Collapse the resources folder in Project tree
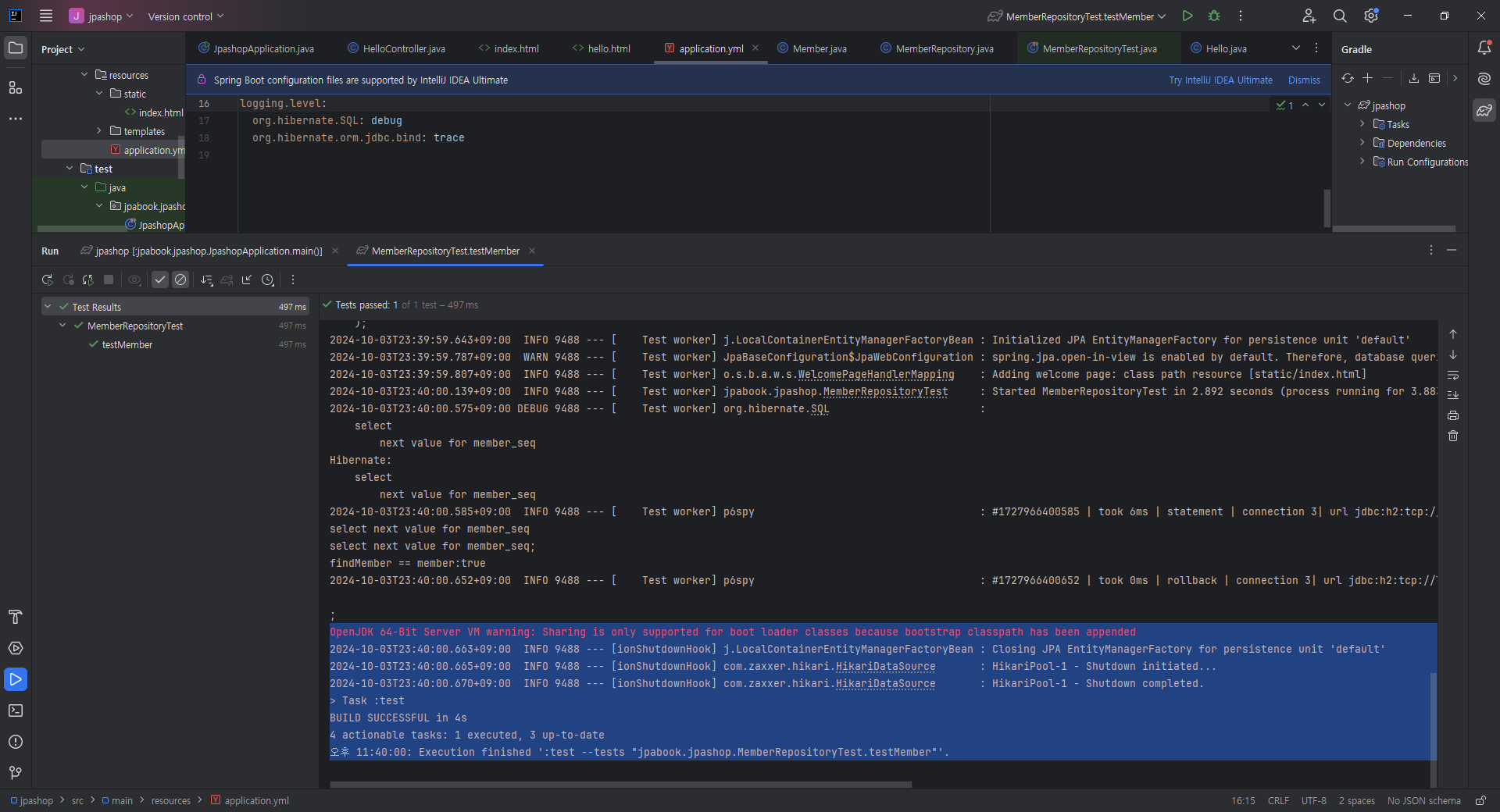Image resolution: width=1500 pixels, height=812 pixels. point(84,75)
